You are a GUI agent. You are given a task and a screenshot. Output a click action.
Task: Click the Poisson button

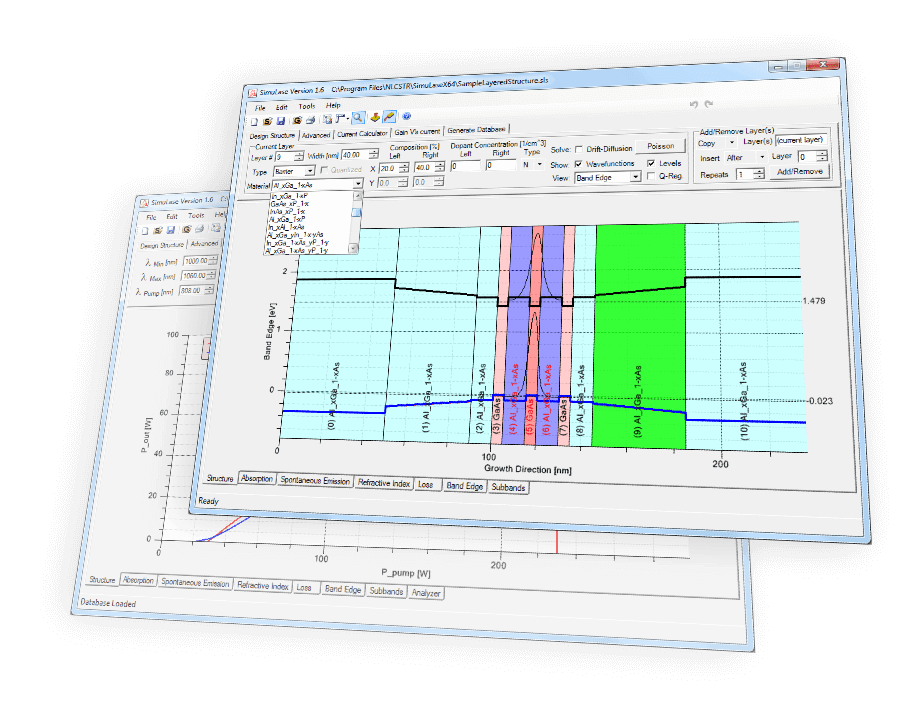660,146
